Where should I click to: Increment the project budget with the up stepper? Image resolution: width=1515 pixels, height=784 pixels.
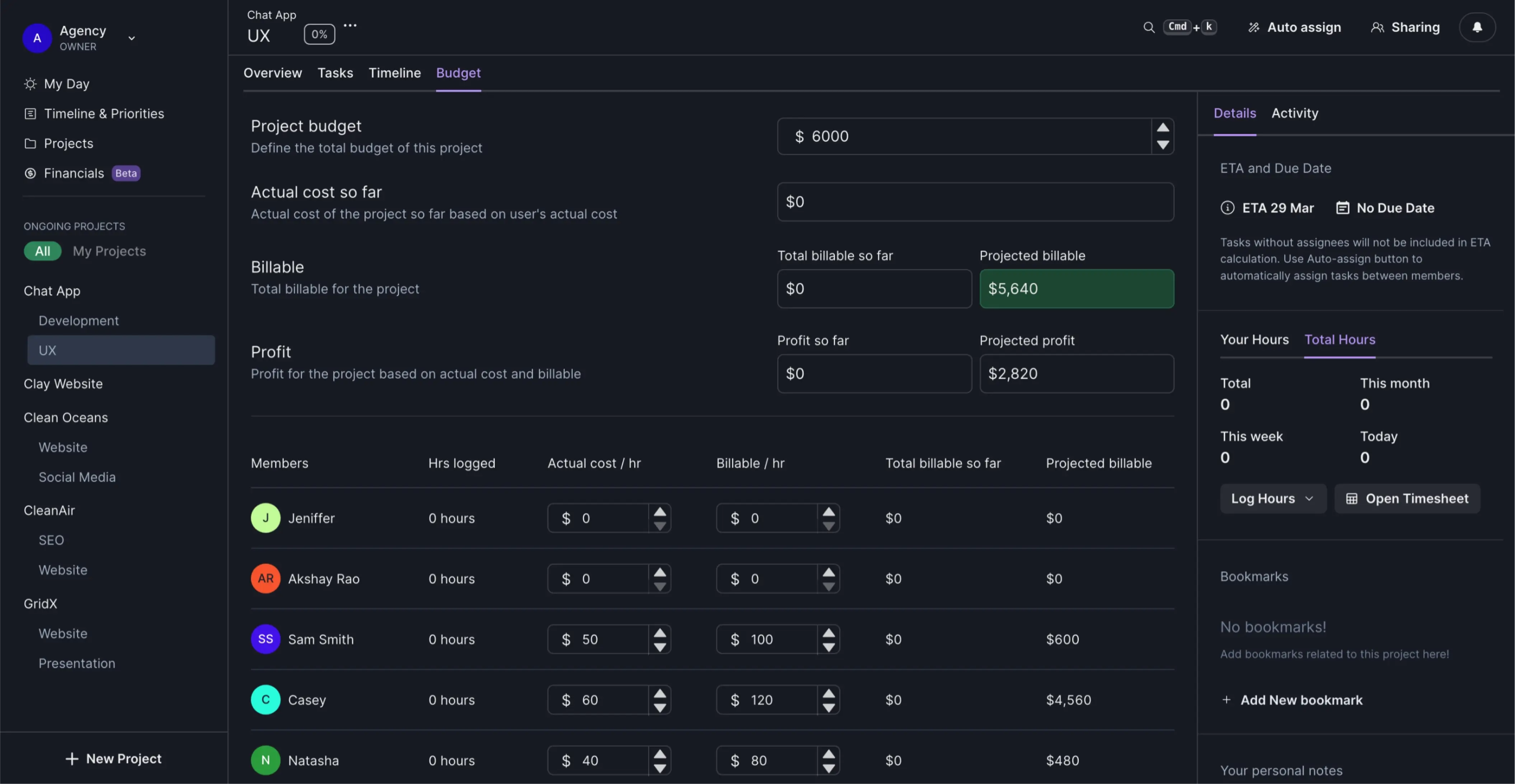[1163, 127]
